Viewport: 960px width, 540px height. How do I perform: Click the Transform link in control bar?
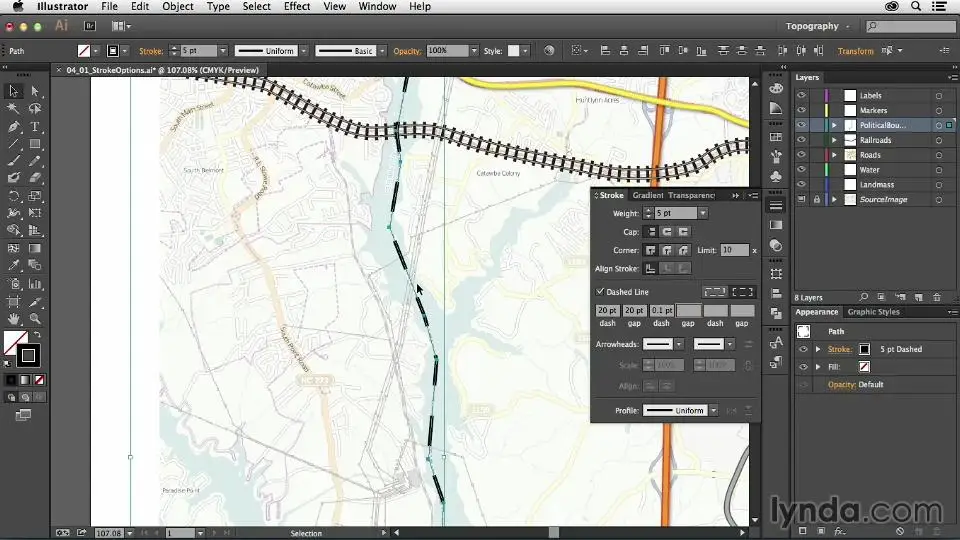(855, 51)
